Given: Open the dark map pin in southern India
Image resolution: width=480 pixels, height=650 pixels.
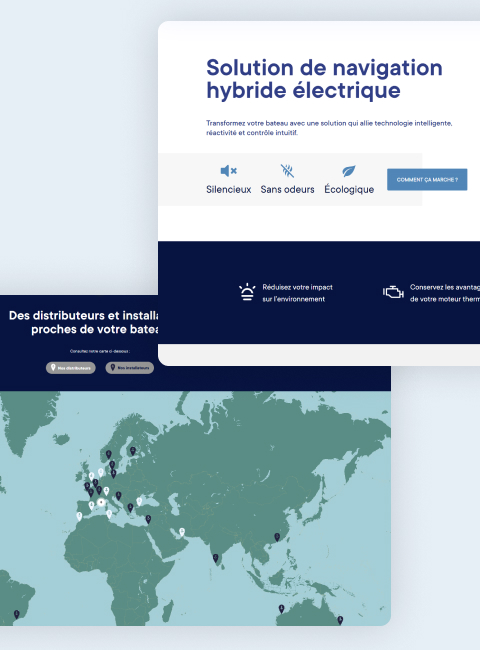Looking at the screenshot, I should click(x=216, y=558).
